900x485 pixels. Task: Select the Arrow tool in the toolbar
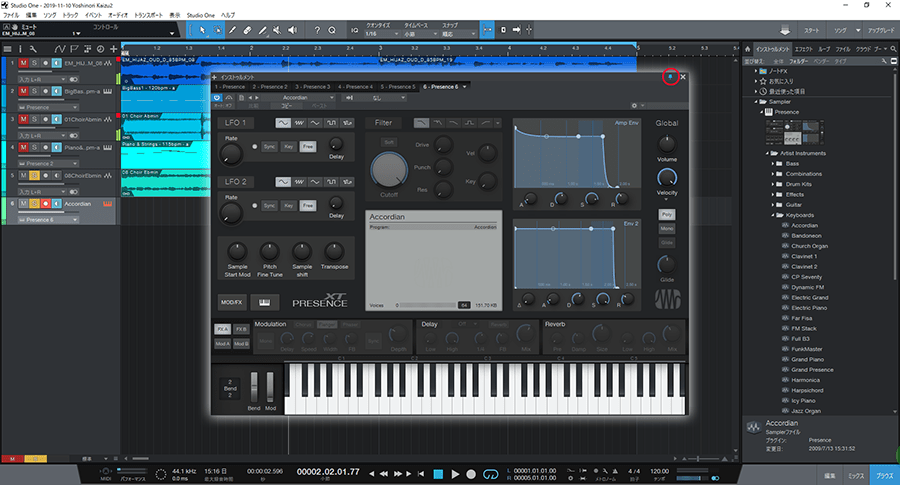201,30
